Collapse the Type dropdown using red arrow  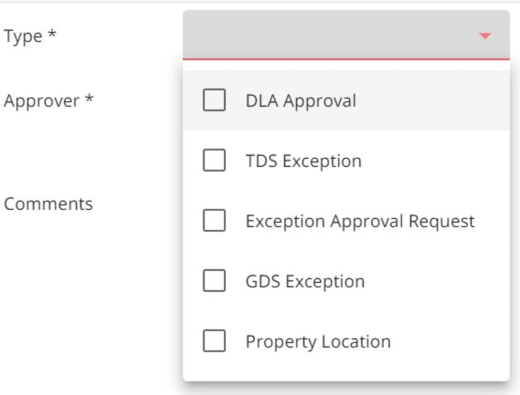click(x=485, y=36)
